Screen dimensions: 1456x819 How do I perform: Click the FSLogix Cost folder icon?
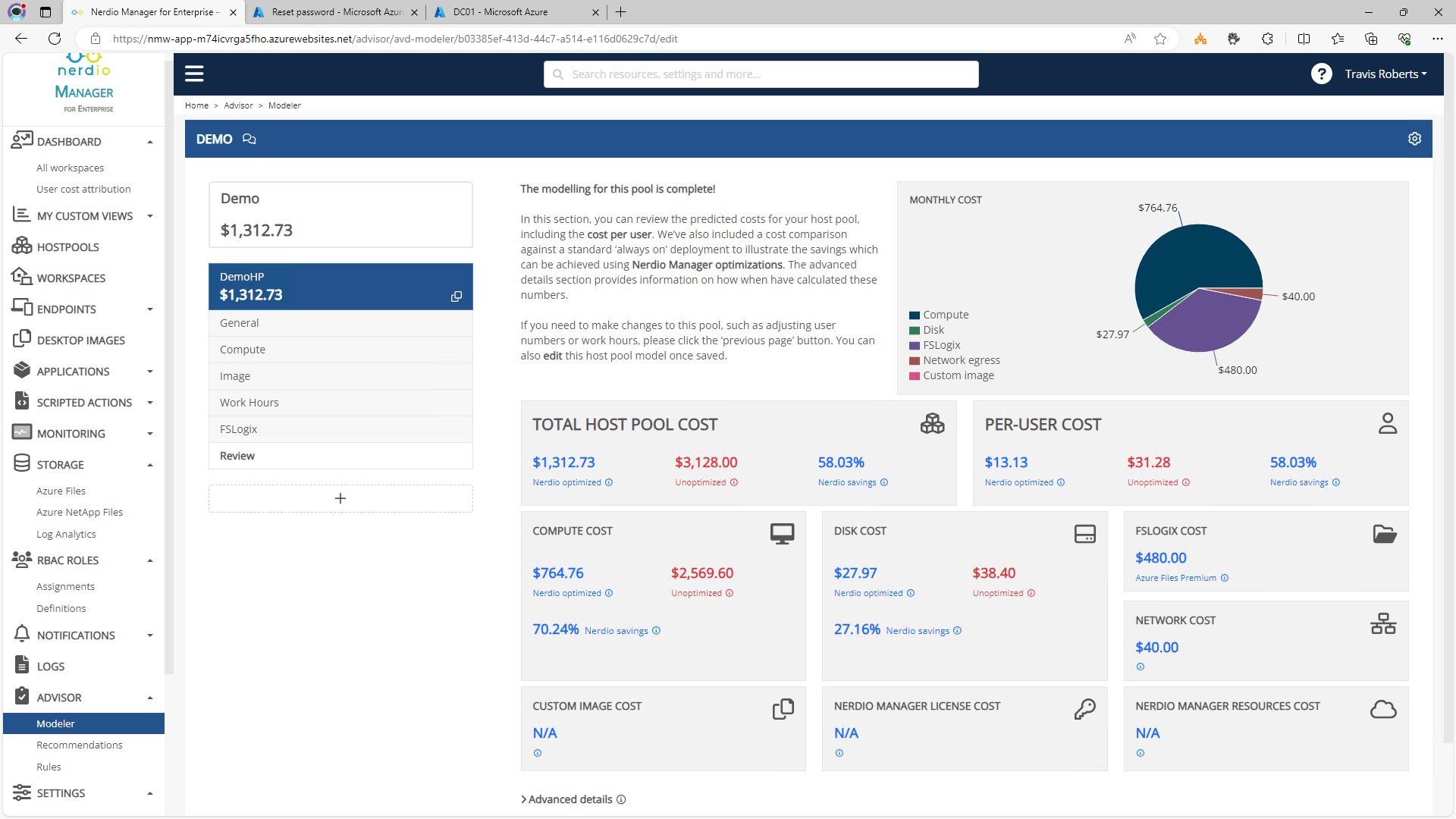pos(1385,533)
